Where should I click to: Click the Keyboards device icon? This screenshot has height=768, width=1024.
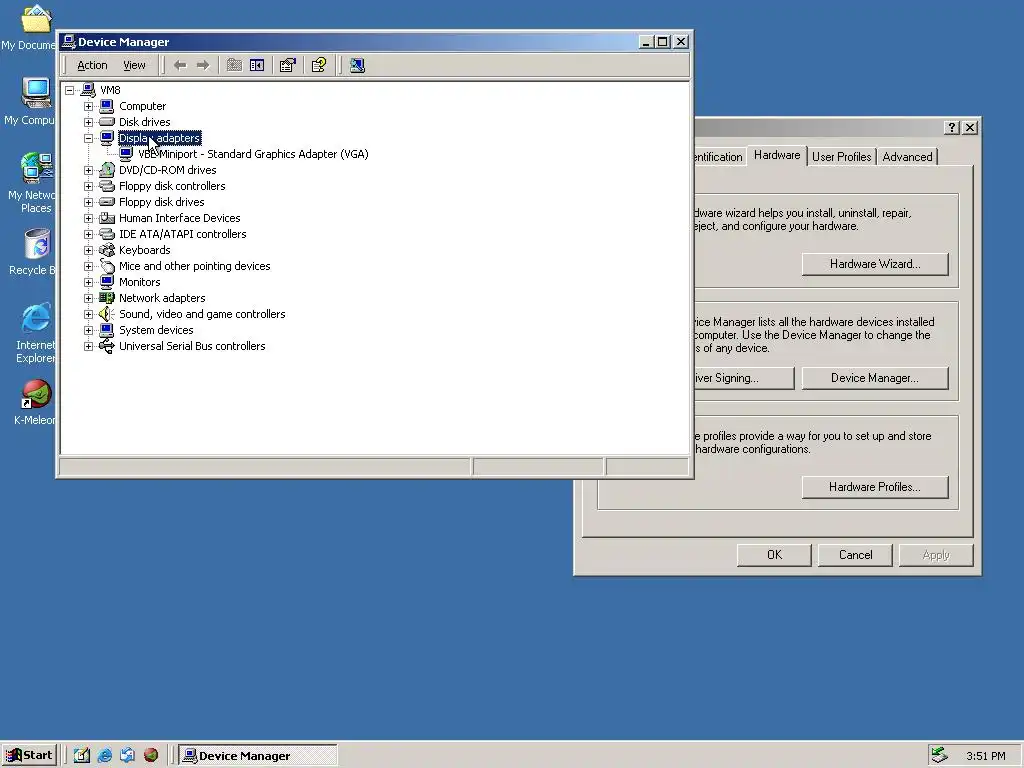(106, 250)
